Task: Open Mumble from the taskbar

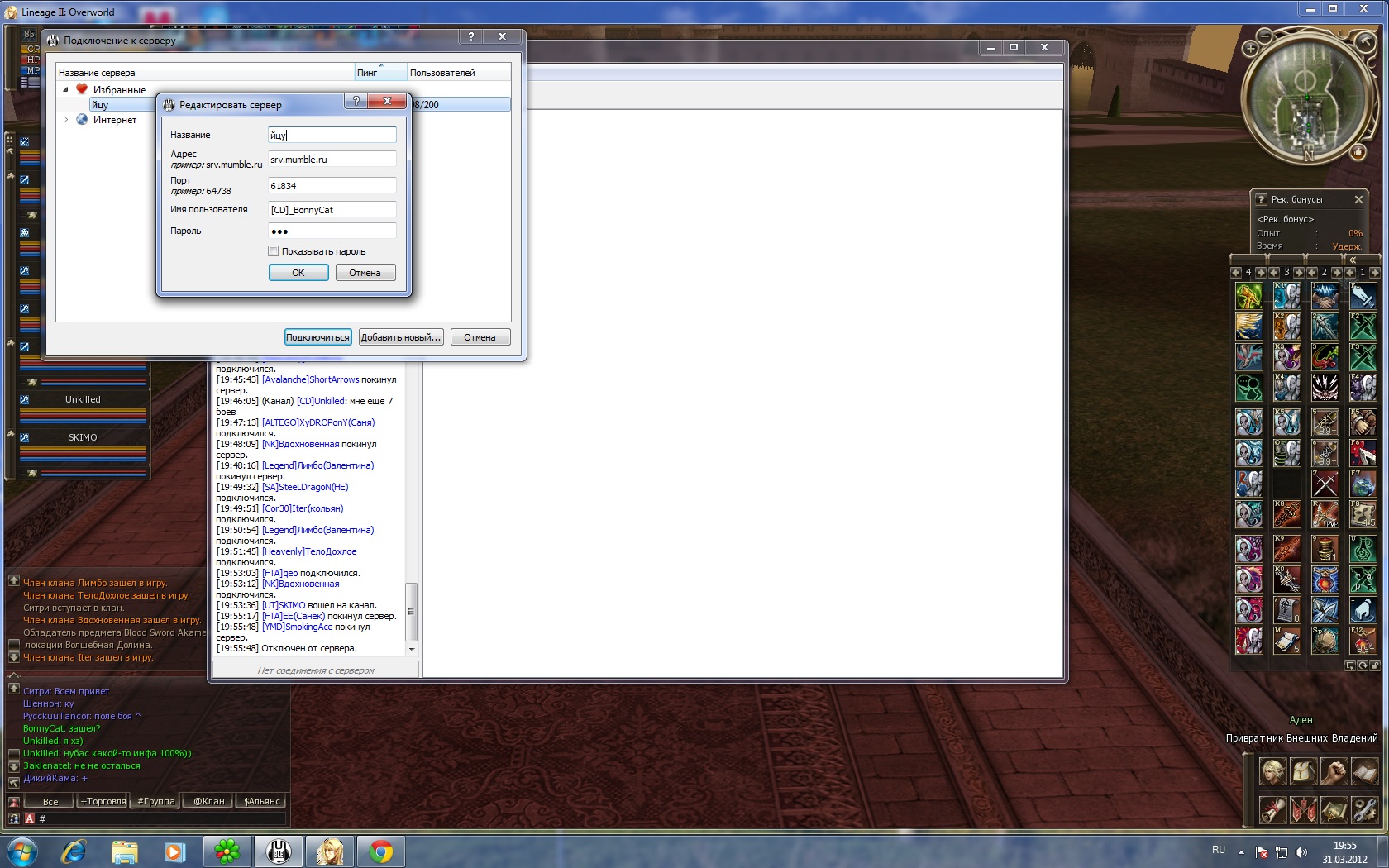Action: (279, 851)
